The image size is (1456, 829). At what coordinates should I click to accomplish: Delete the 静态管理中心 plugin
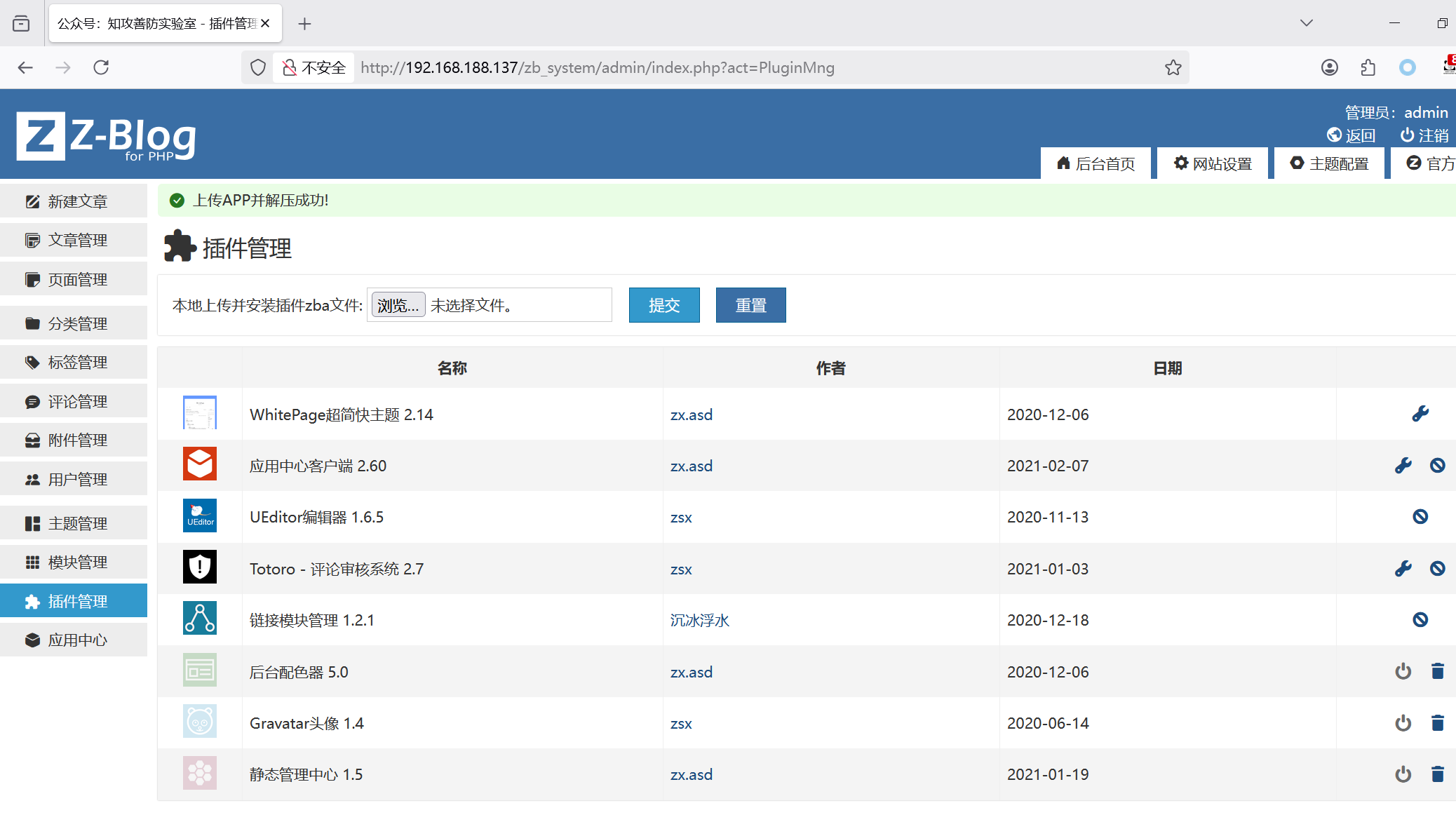click(1437, 774)
